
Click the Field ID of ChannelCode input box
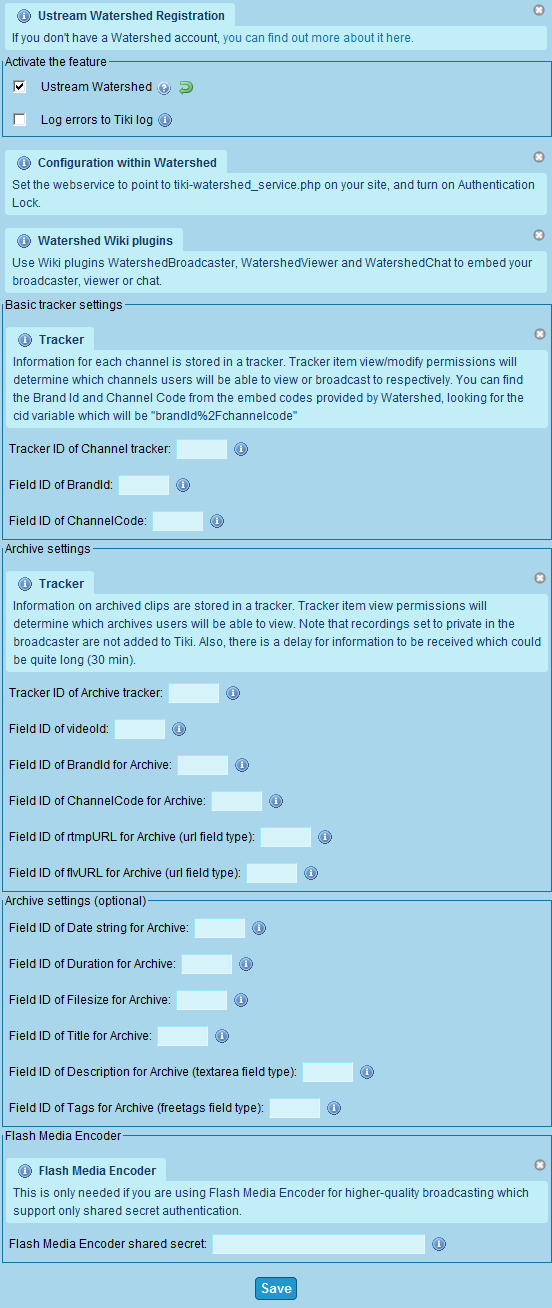pyautogui.click(x=178, y=521)
